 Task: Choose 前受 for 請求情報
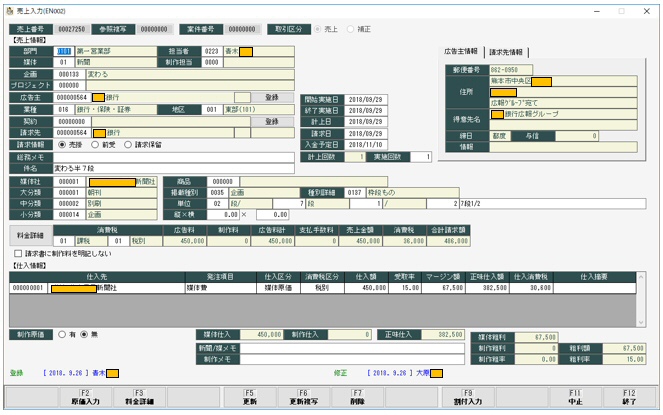click(95, 145)
